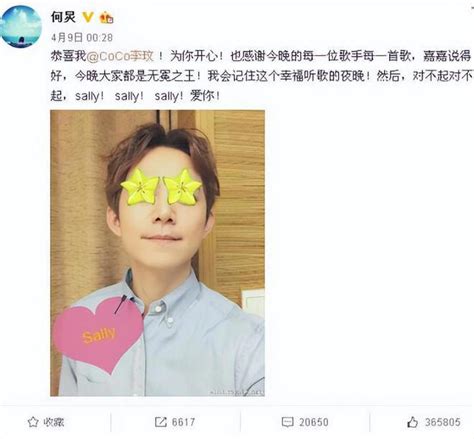Click the username 何炅
Screen dimensions: 474x439
(63, 17)
